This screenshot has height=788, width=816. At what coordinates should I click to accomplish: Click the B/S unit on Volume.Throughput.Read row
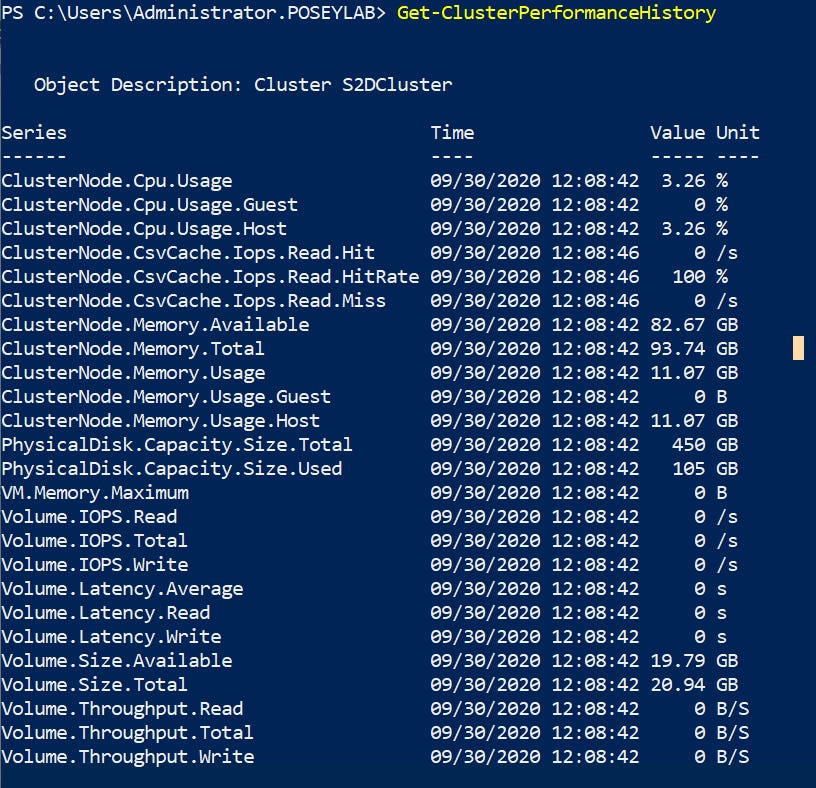pos(732,709)
